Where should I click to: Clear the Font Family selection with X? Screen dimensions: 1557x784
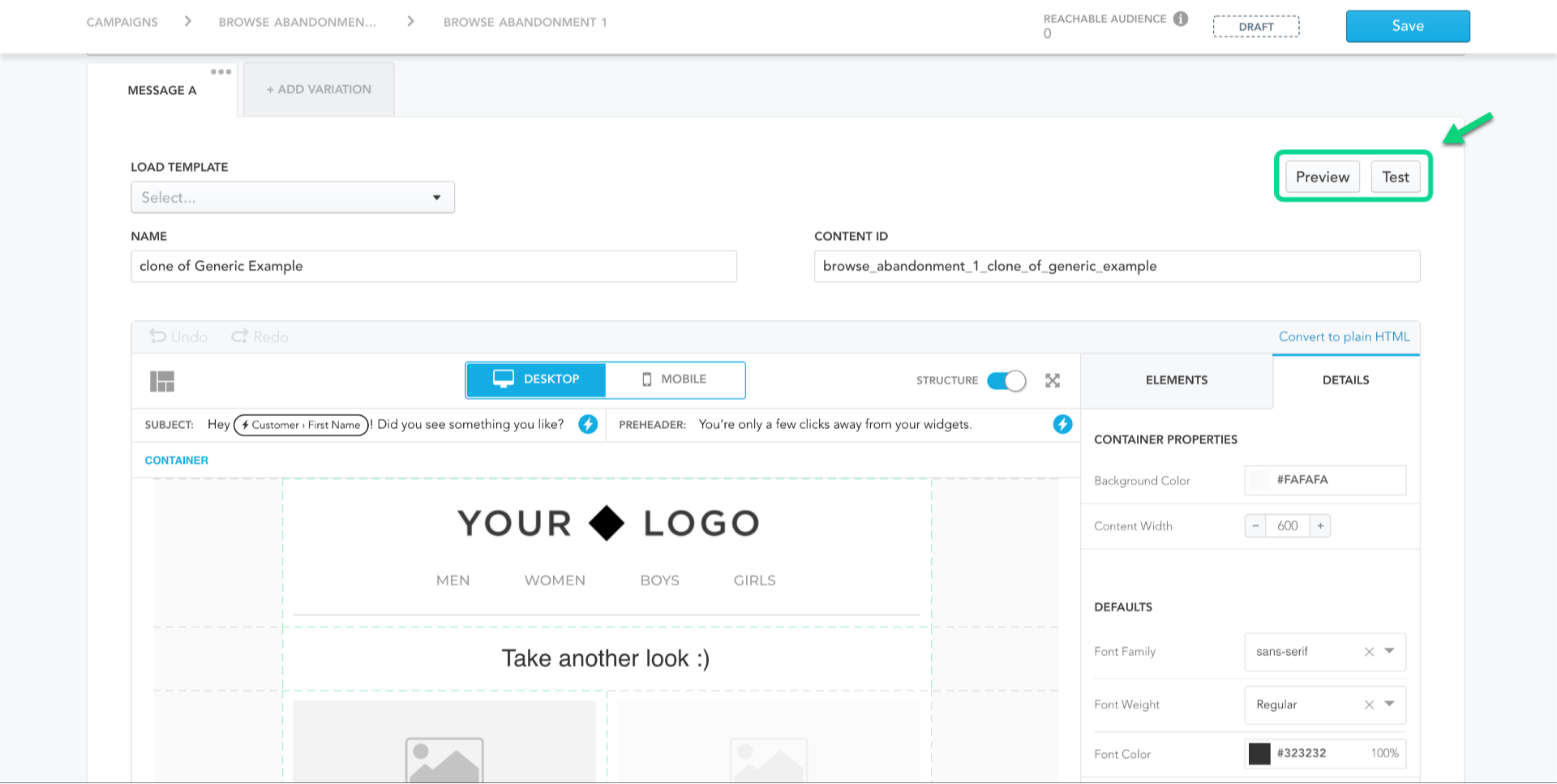pos(1369,652)
